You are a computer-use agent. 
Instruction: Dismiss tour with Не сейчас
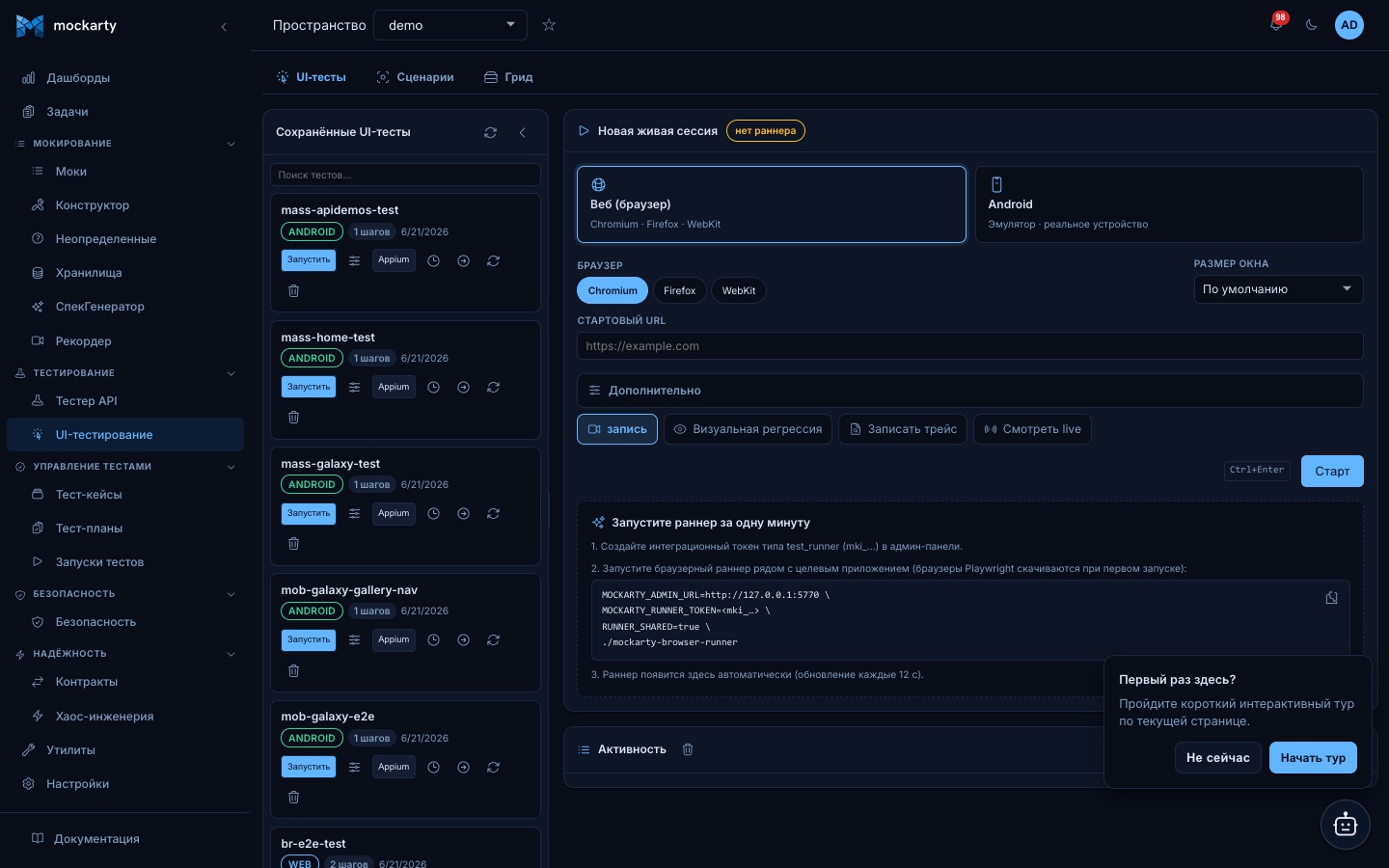pos(1217,758)
